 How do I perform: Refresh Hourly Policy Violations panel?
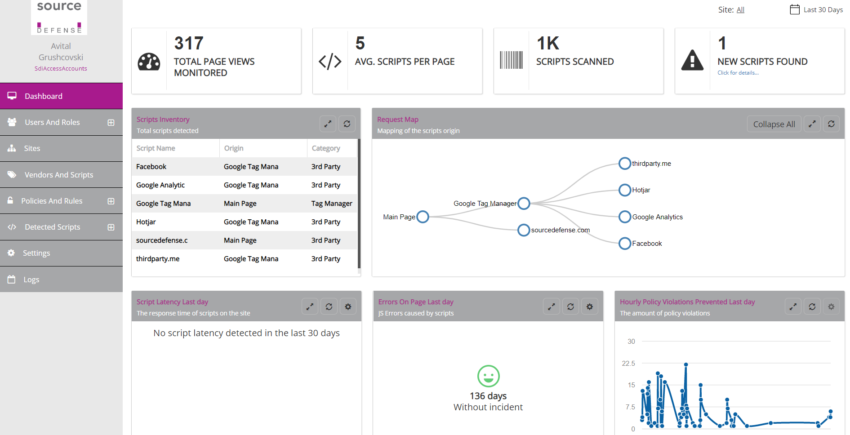tap(812, 306)
